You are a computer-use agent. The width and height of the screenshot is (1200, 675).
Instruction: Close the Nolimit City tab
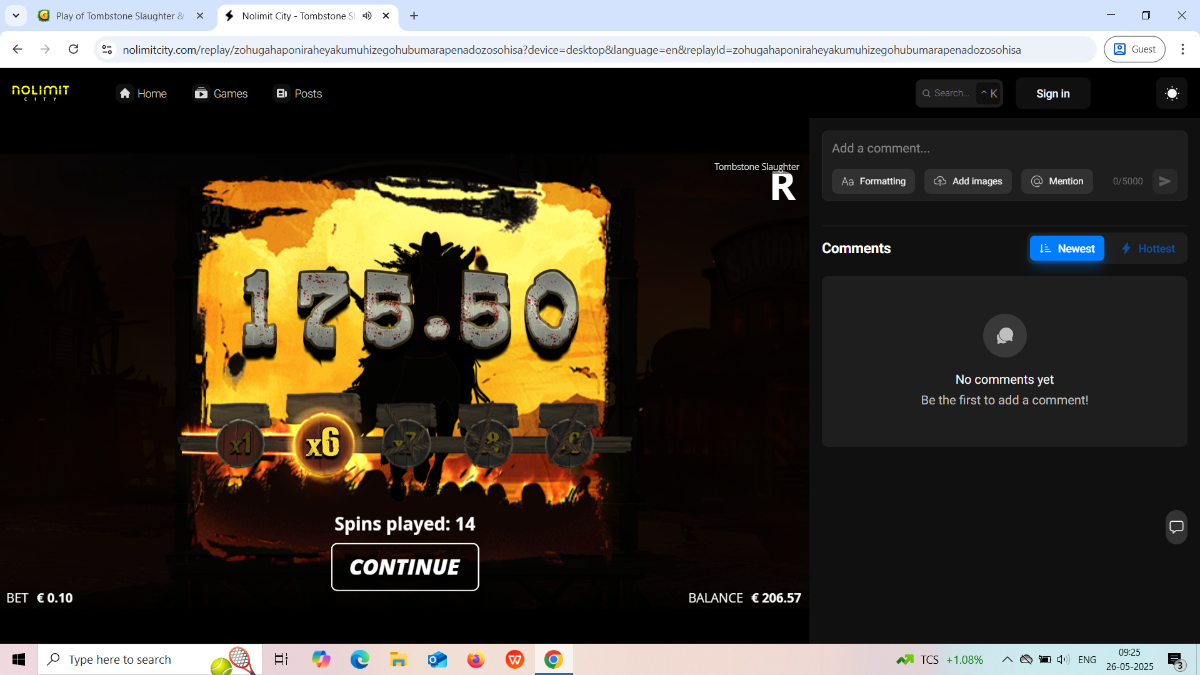(385, 16)
